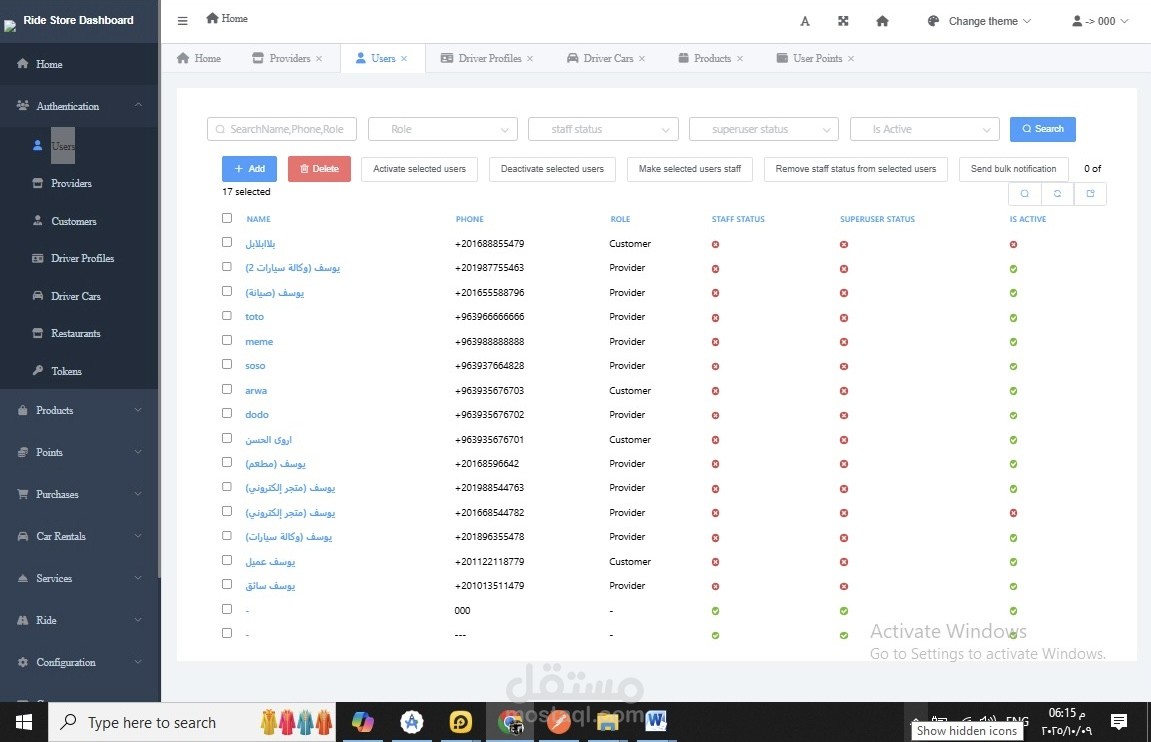Image resolution: width=1151 pixels, height=742 pixels.
Task: Click Activate selected users button
Action: coord(419,169)
